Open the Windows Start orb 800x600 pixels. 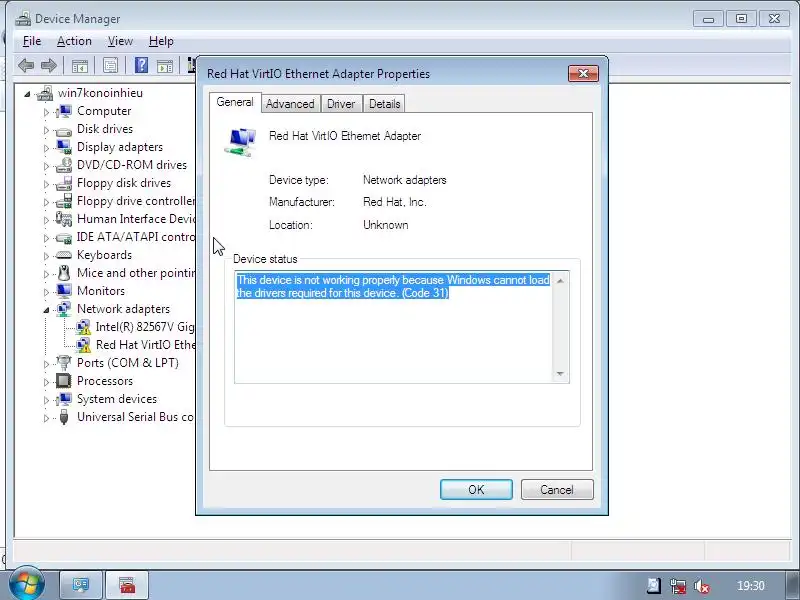tap(26, 584)
